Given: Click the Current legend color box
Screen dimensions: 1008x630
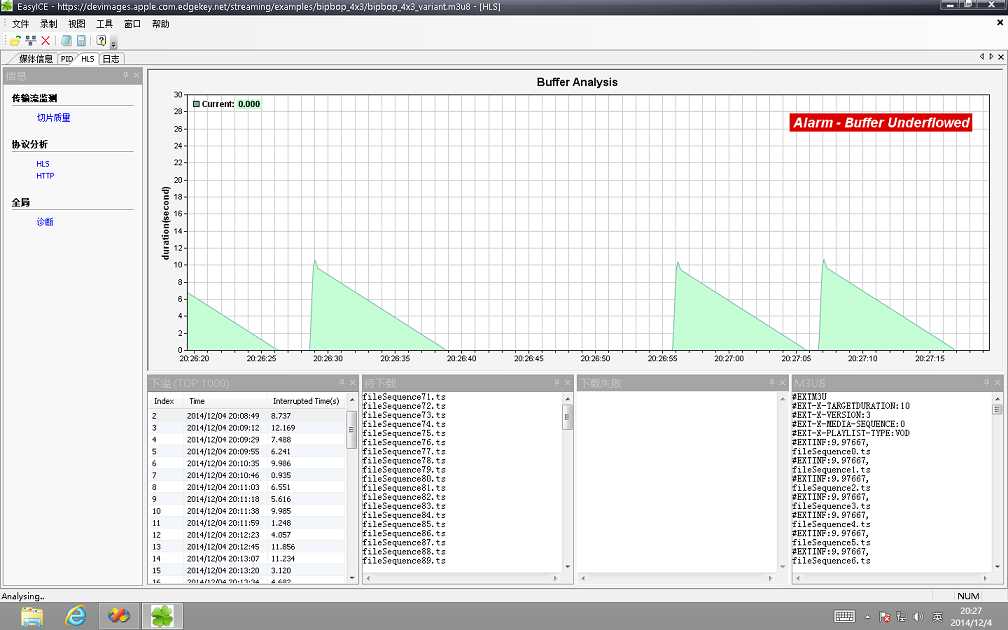Looking at the screenshot, I should click(x=196, y=104).
